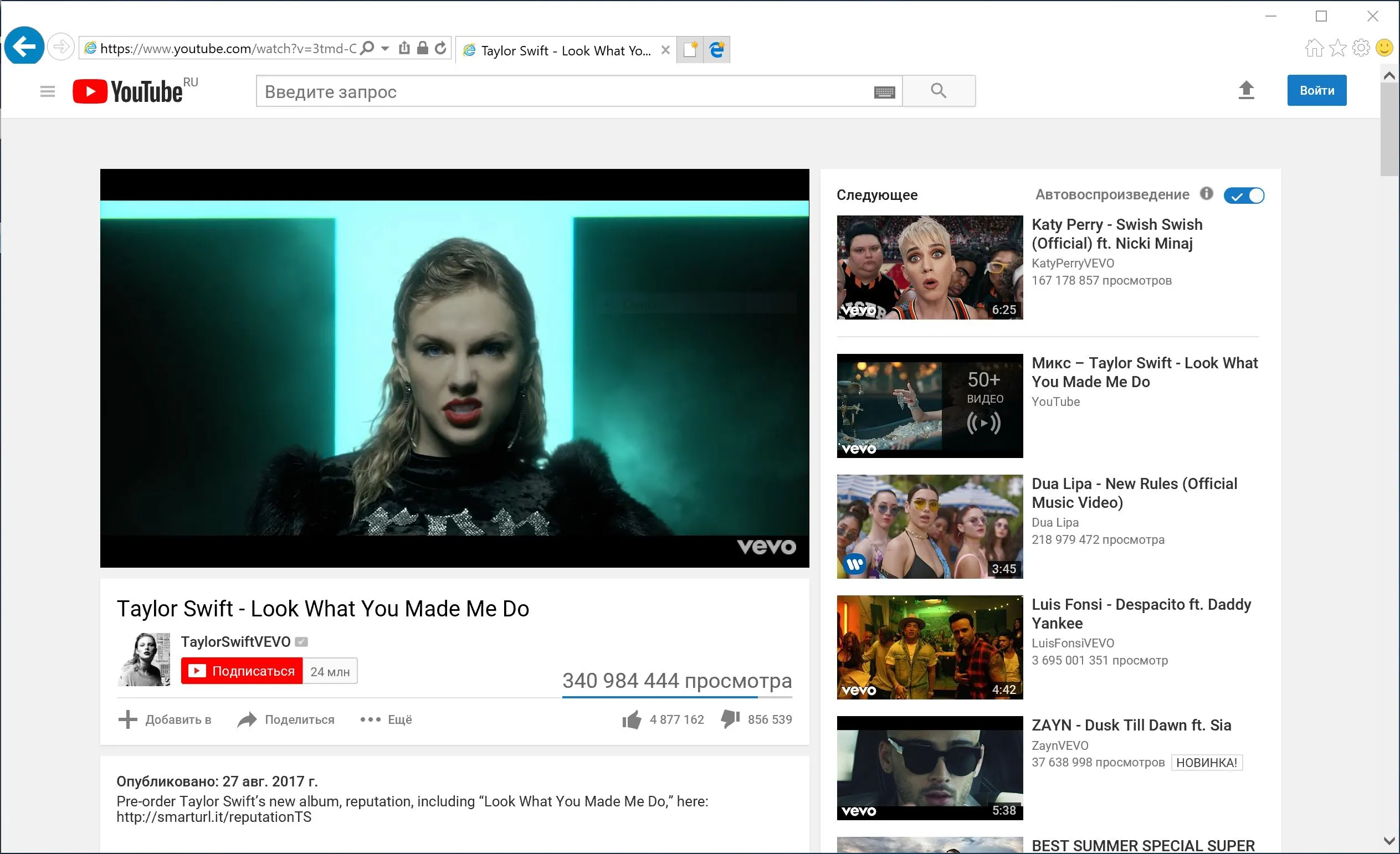The height and width of the screenshot is (854, 1400).
Task: Open the virtual keyboard icon in search box
Action: point(884,92)
